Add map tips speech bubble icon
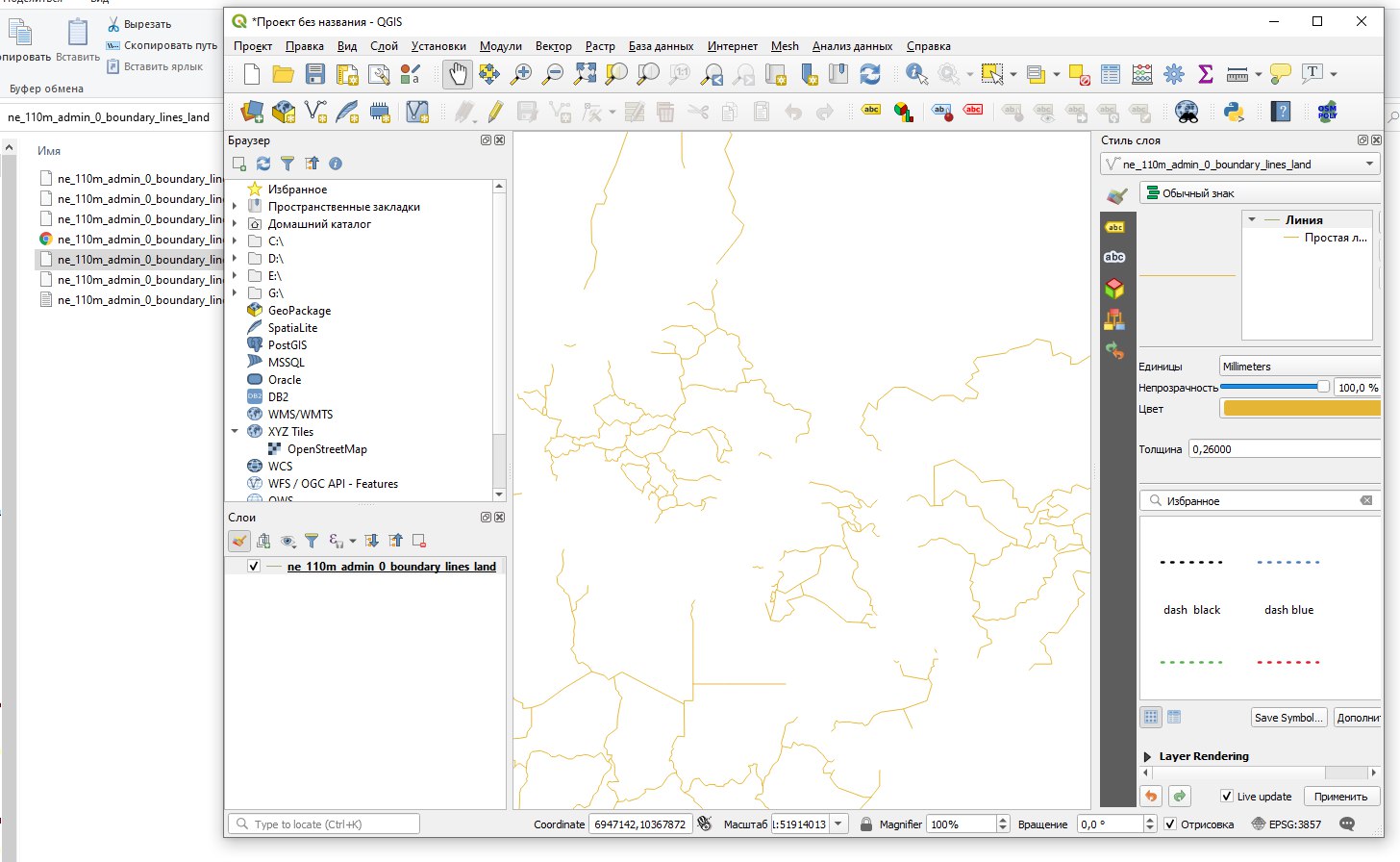1400x862 pixels. point(1280,74)
